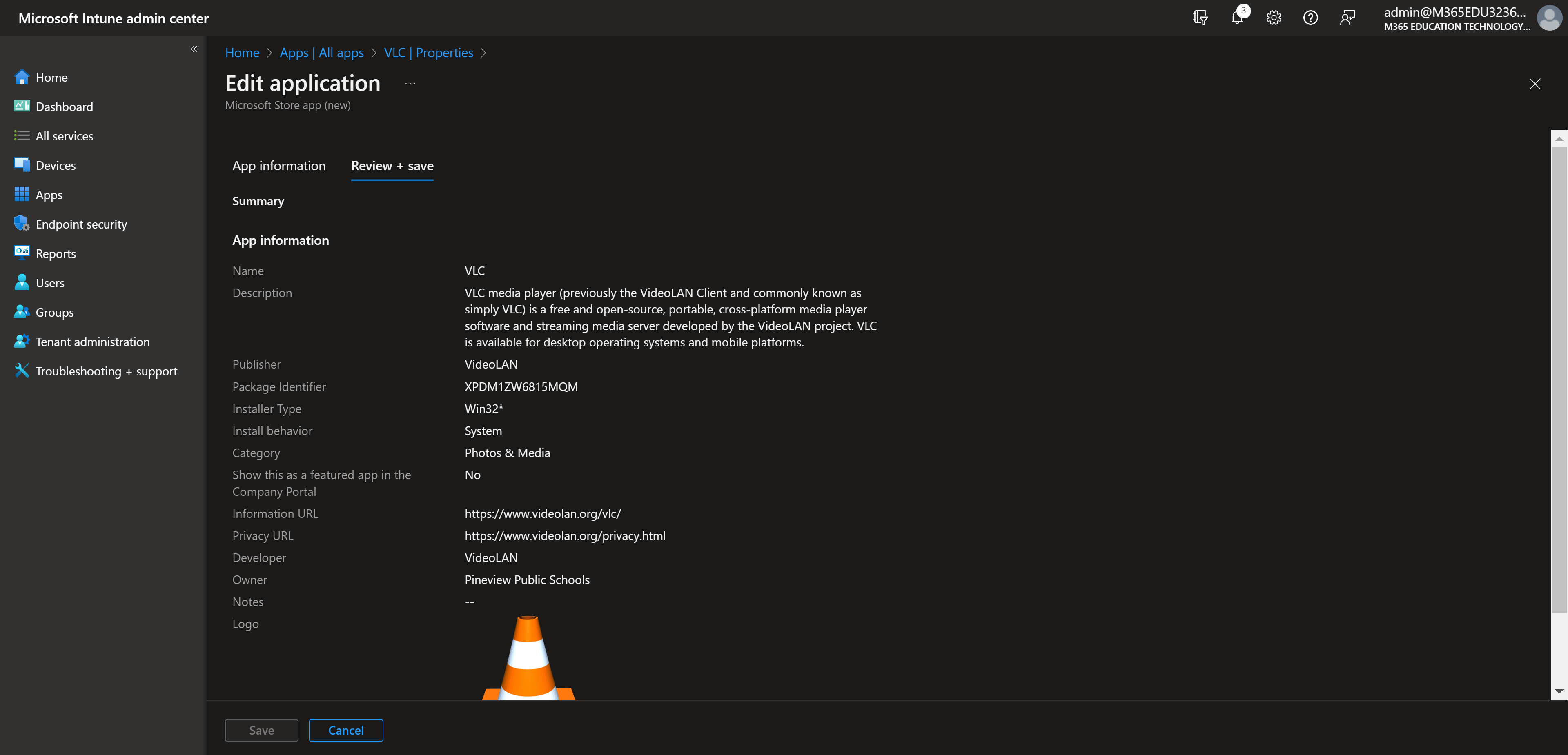Click the Help question mark icon
This screenshot has width=1568, height=755.
click(1310, 18)
